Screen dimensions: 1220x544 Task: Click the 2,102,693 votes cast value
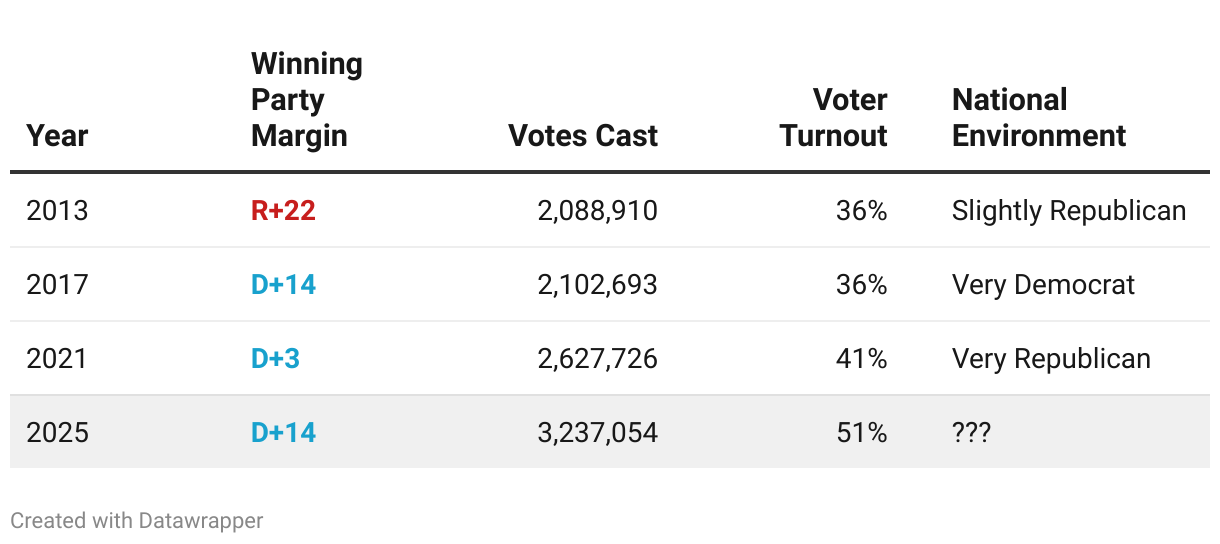pos(597,285)
